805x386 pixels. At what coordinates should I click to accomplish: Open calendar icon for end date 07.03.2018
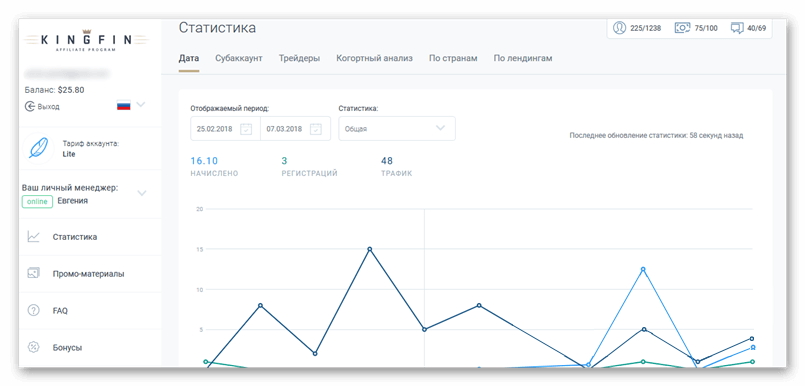click(x=316, y=129)
